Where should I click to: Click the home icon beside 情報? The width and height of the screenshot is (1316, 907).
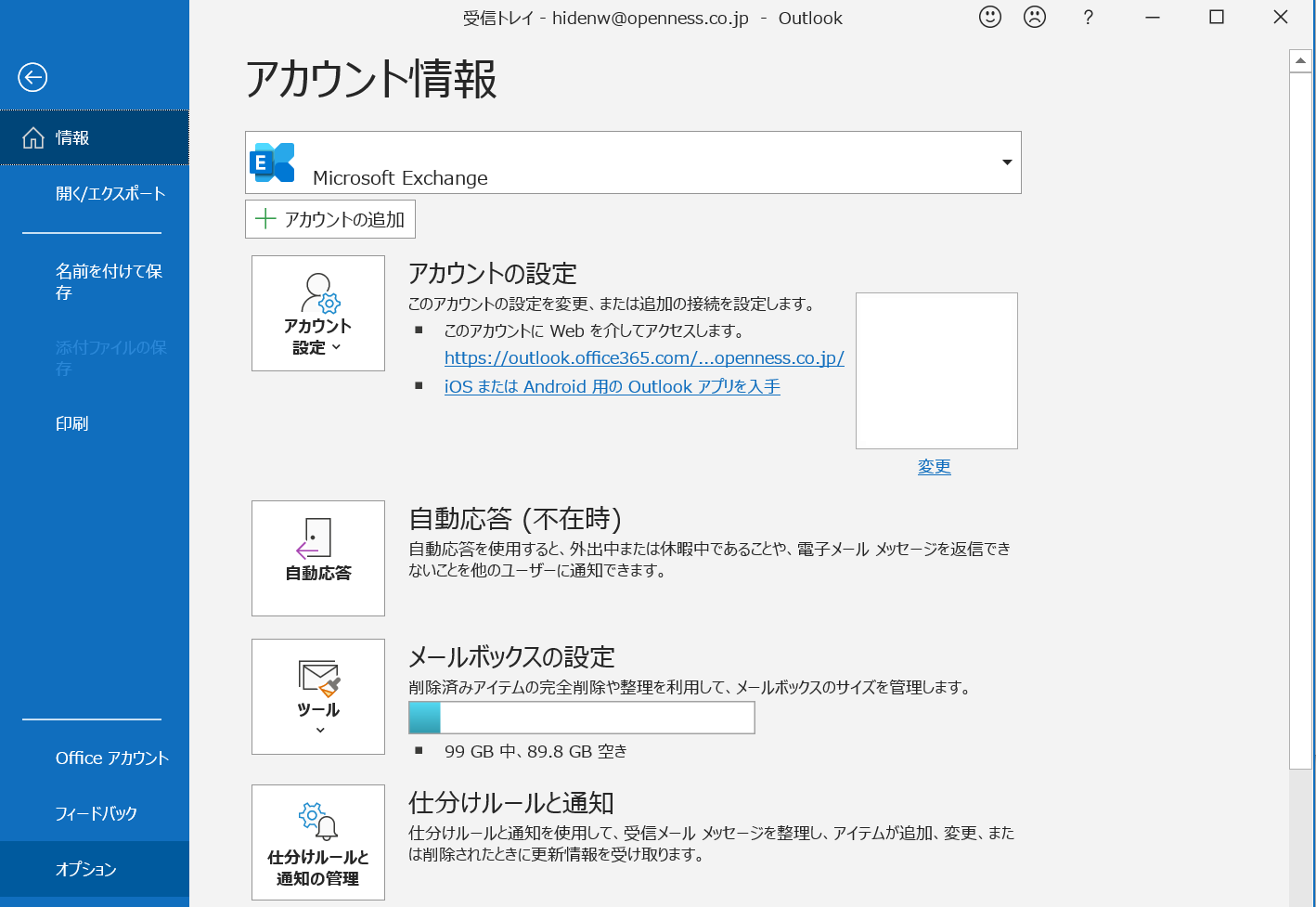(x=33, y=138)
